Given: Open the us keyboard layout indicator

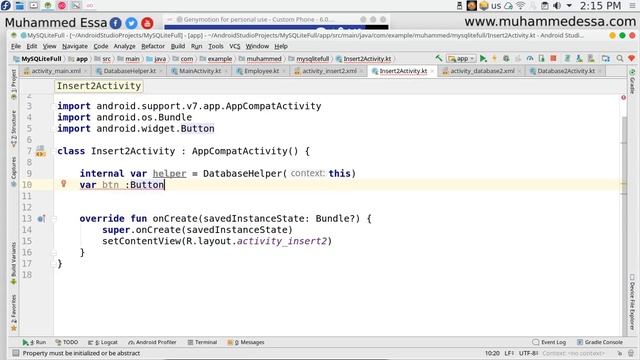Looking at the screenshot, I should (x=496, y=5).
